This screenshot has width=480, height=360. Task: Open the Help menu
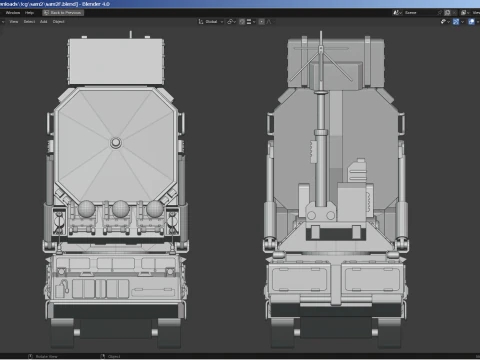[x=29, y=13]
